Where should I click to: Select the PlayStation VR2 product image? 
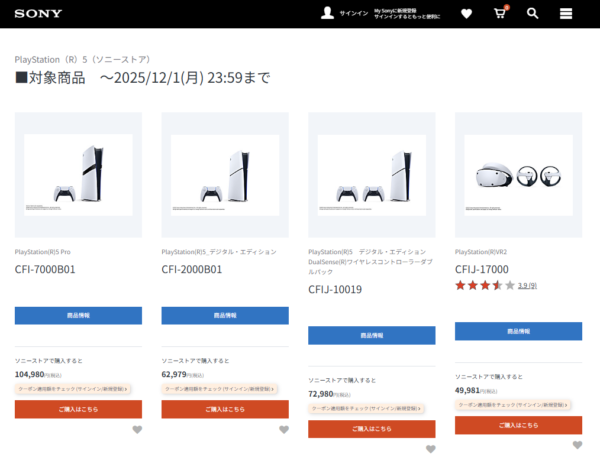click(x=518, y=175)
